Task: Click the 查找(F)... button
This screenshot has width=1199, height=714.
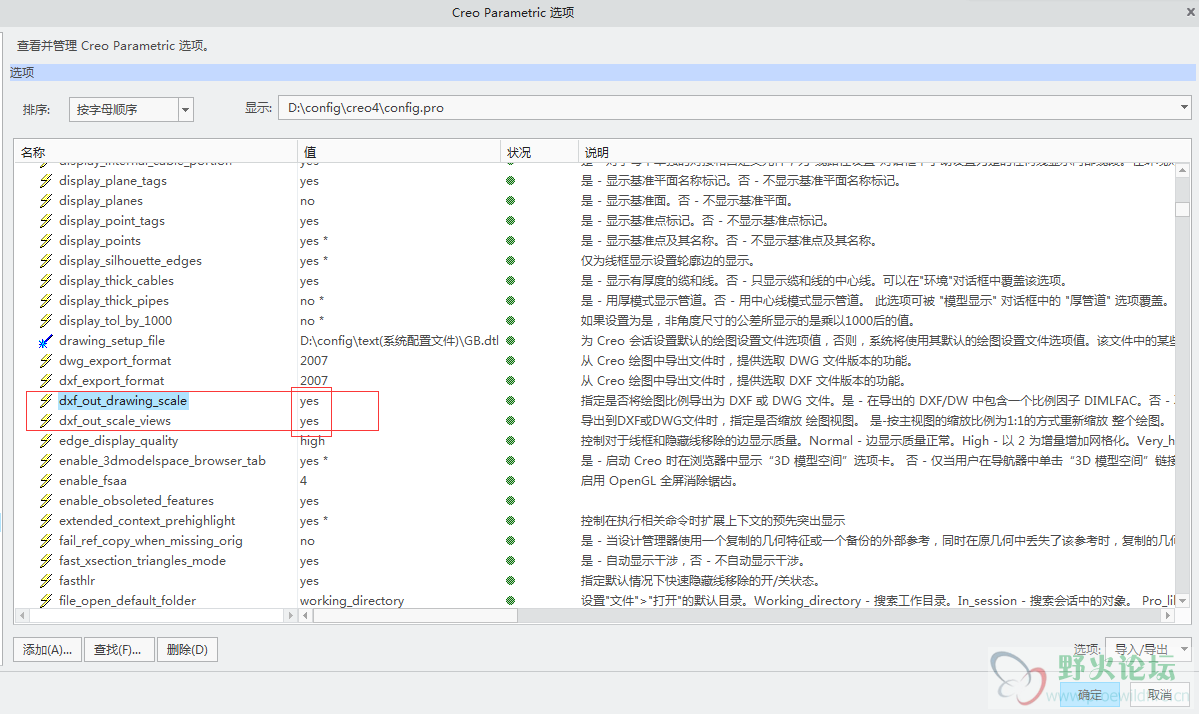Action: (119, 650)
